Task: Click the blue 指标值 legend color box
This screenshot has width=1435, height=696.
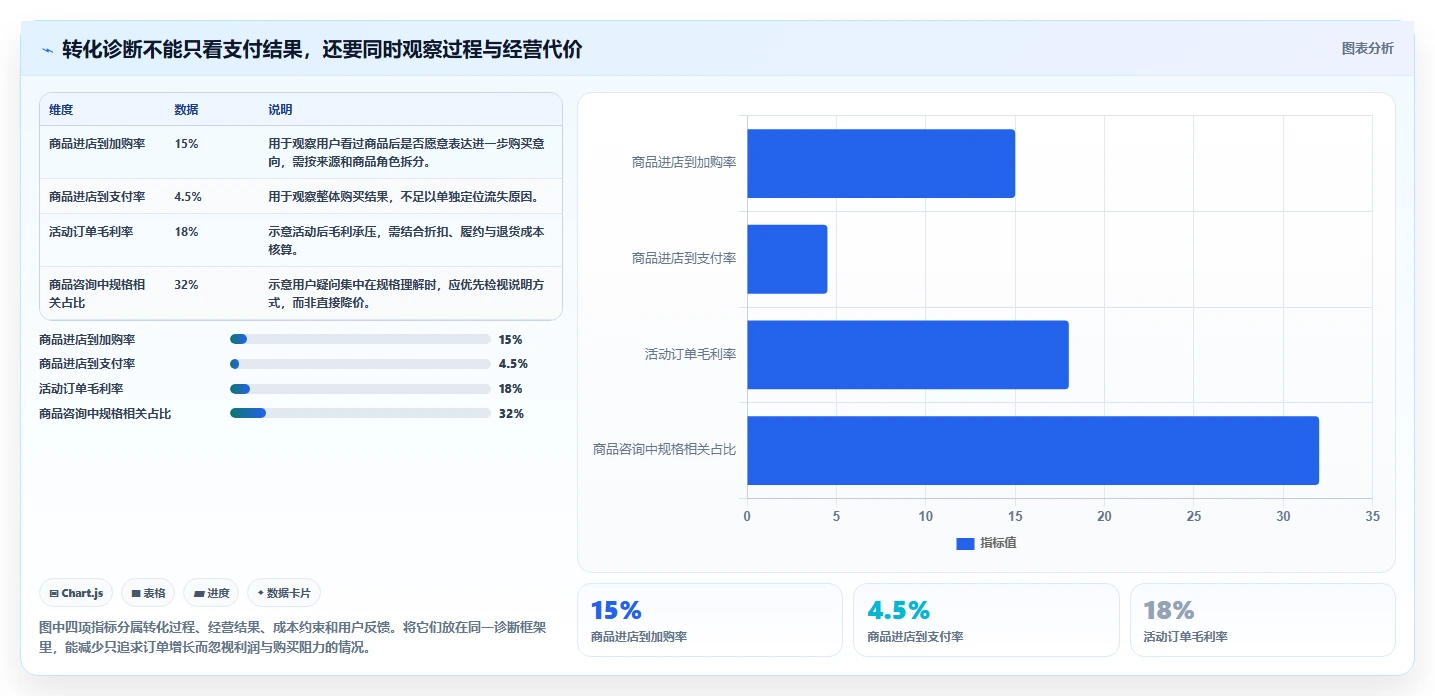Action: click(965, 544)
